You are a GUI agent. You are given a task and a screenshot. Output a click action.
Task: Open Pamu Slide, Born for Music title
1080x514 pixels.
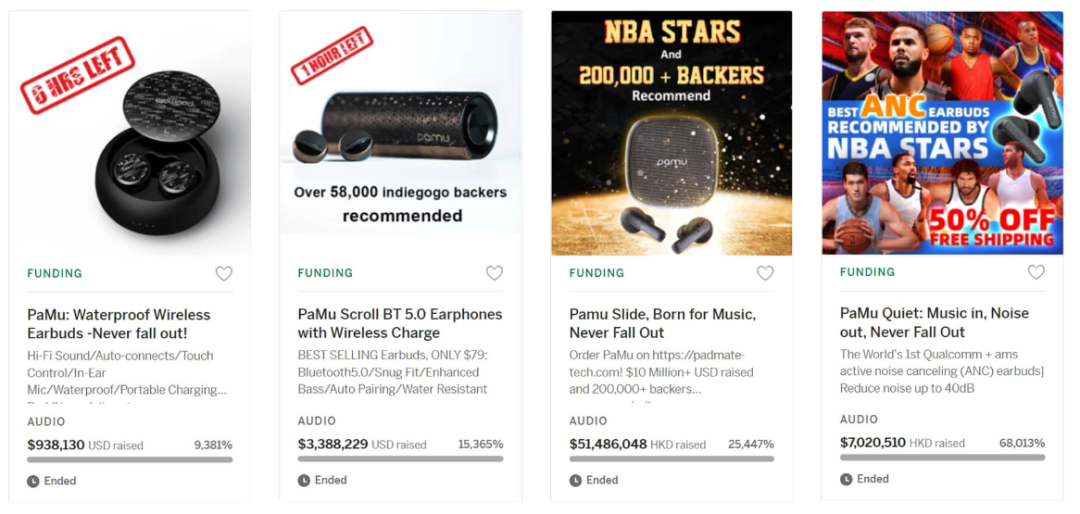[662, 323]
